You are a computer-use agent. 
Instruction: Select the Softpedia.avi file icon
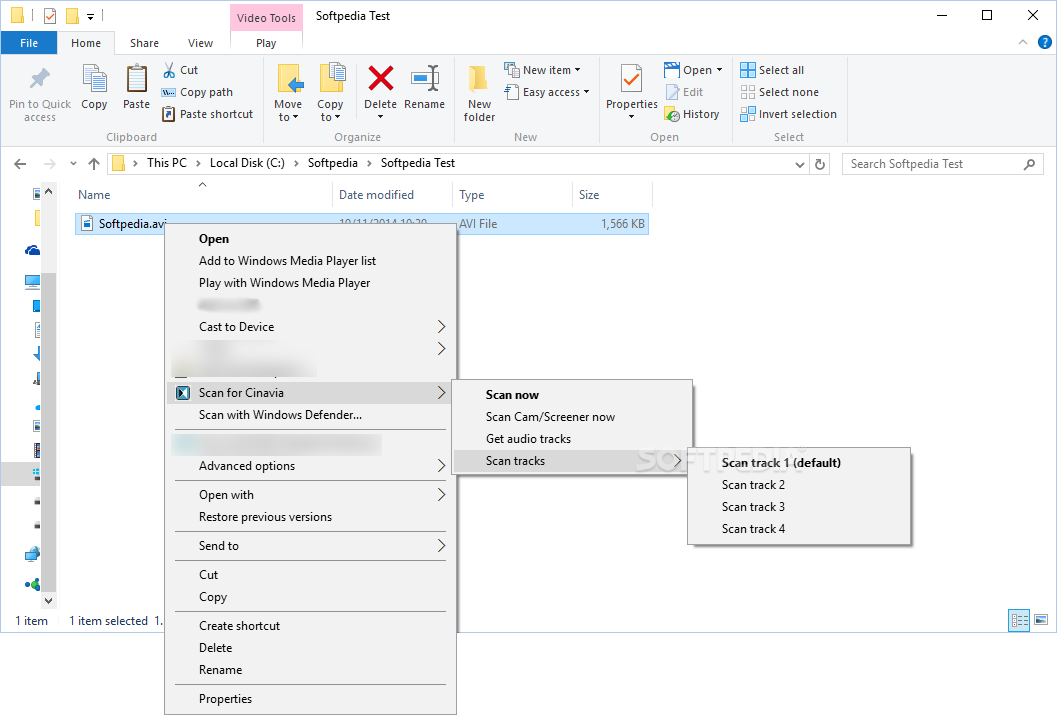87,224
